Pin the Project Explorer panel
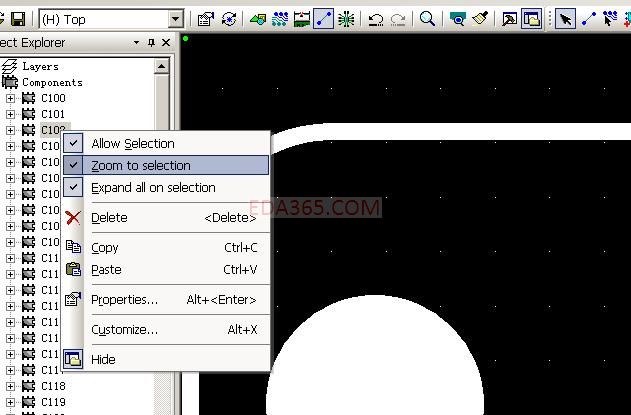Image resolution: width=631 pixels, height=415 pixels. point(151,42)
